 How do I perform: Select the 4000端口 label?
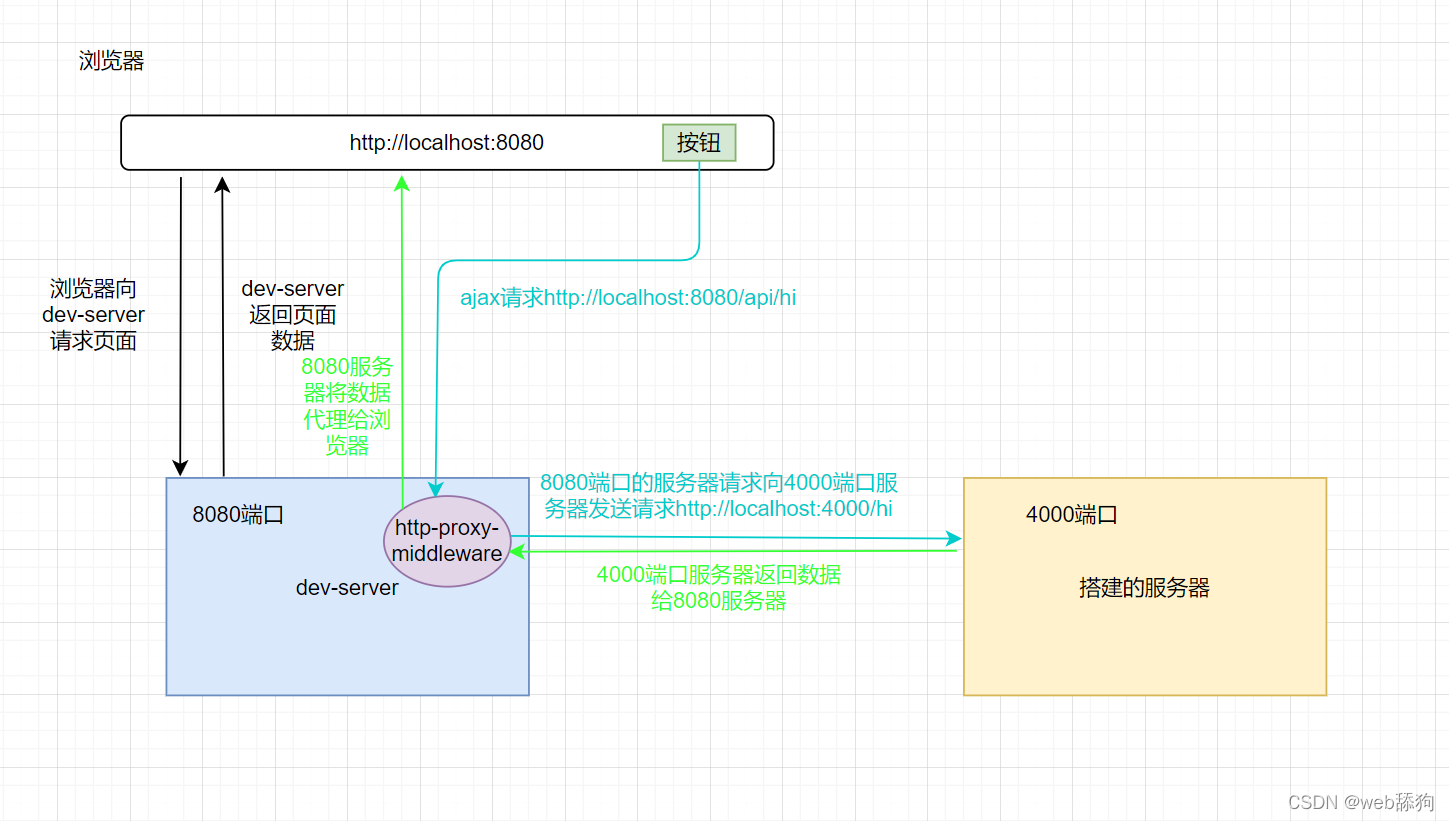click(1072, 515)
